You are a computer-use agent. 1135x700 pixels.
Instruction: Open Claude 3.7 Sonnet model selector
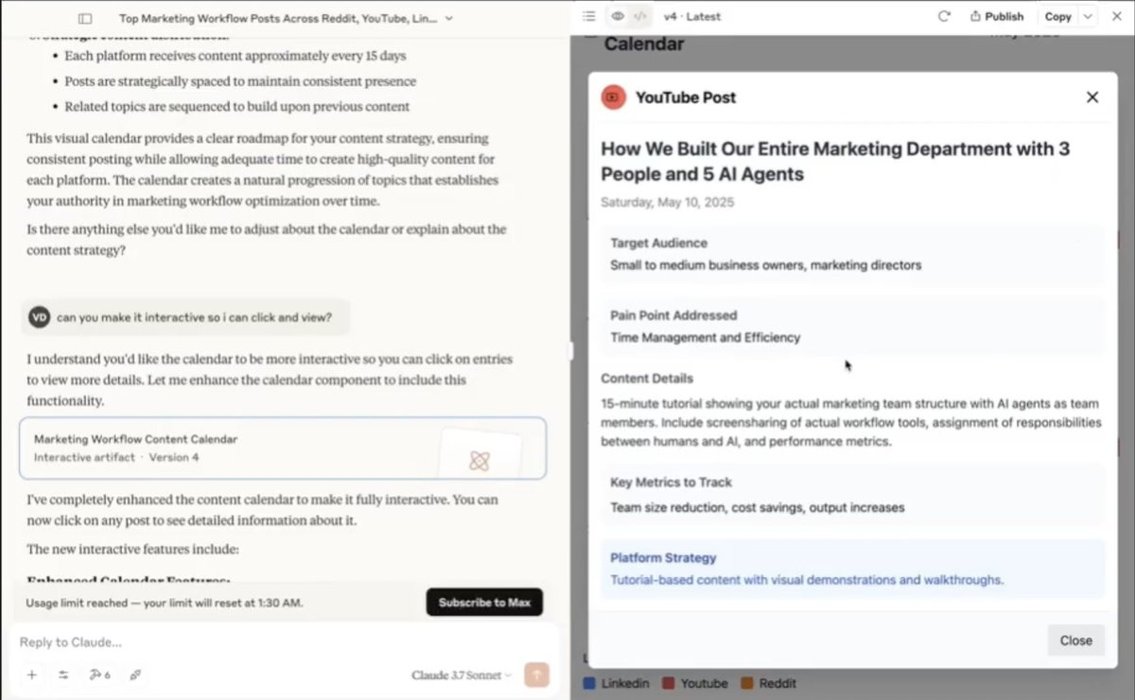tap(461, 675)
